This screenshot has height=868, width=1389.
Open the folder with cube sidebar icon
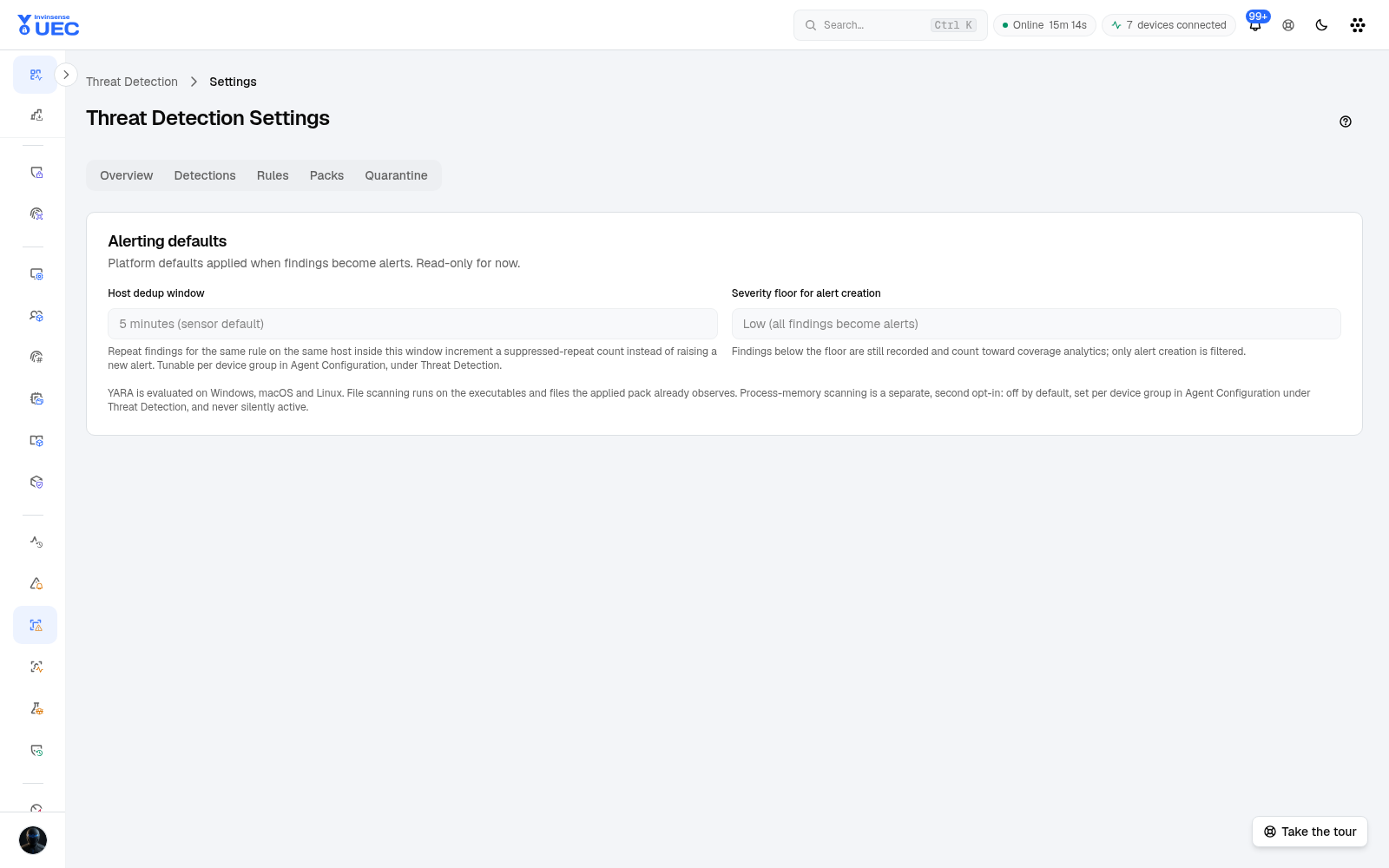pos(36,440)
